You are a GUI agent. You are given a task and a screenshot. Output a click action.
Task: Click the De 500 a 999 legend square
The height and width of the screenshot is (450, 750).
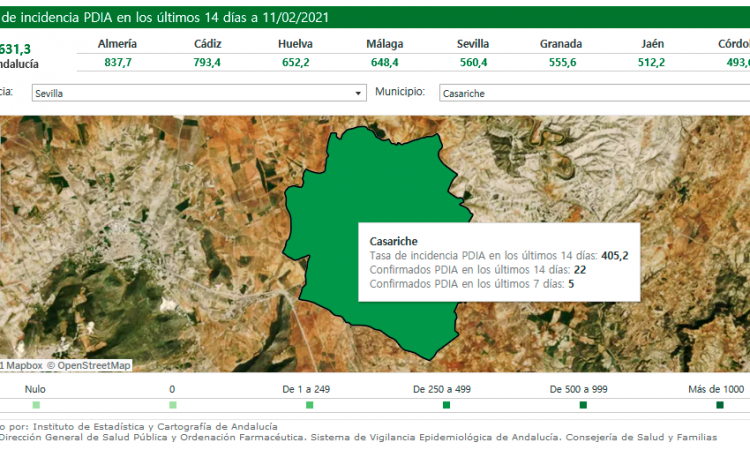583,405
